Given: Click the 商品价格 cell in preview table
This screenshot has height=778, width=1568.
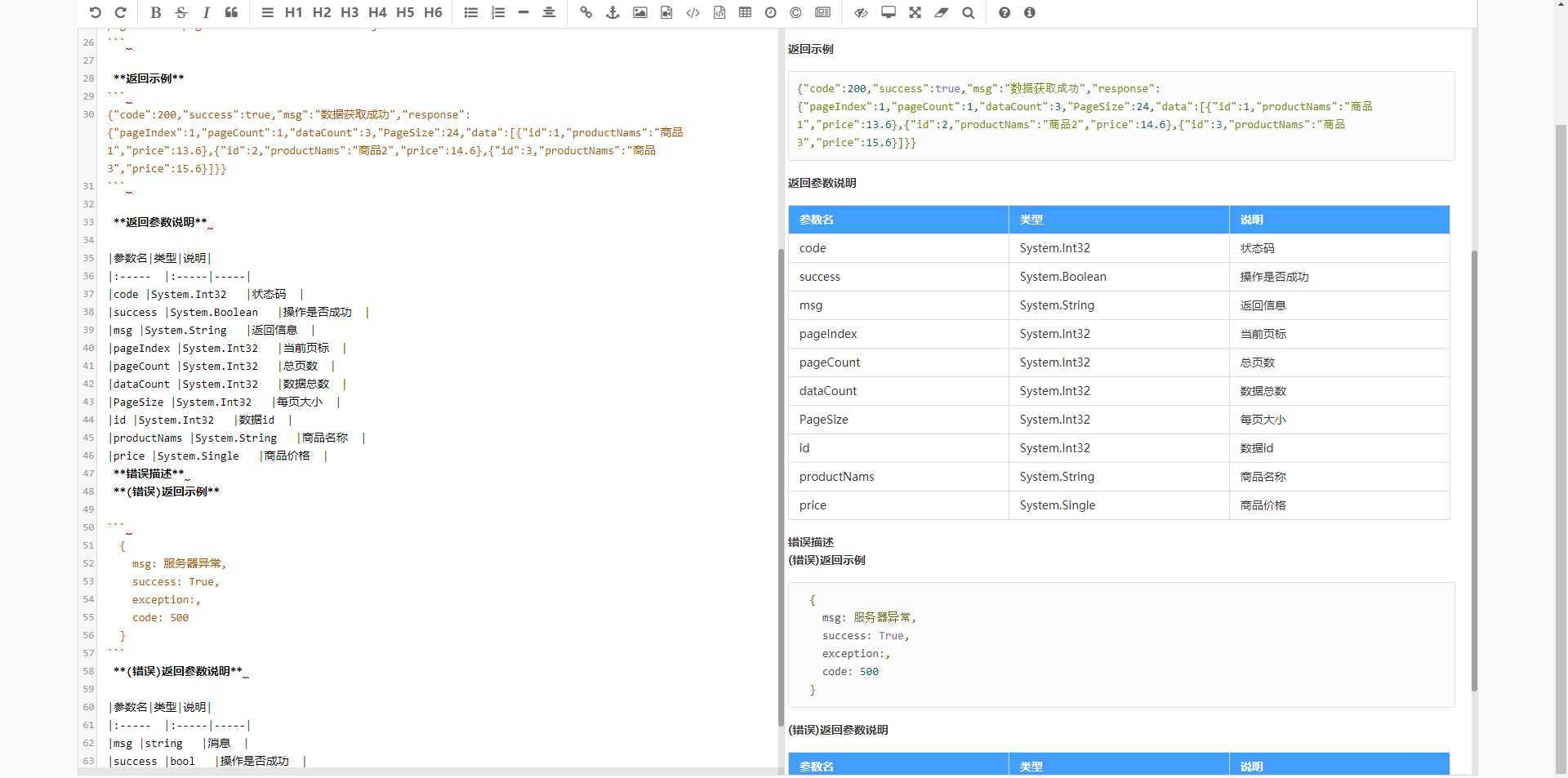Looking at the screenshot, I should tap(1339, 505).
